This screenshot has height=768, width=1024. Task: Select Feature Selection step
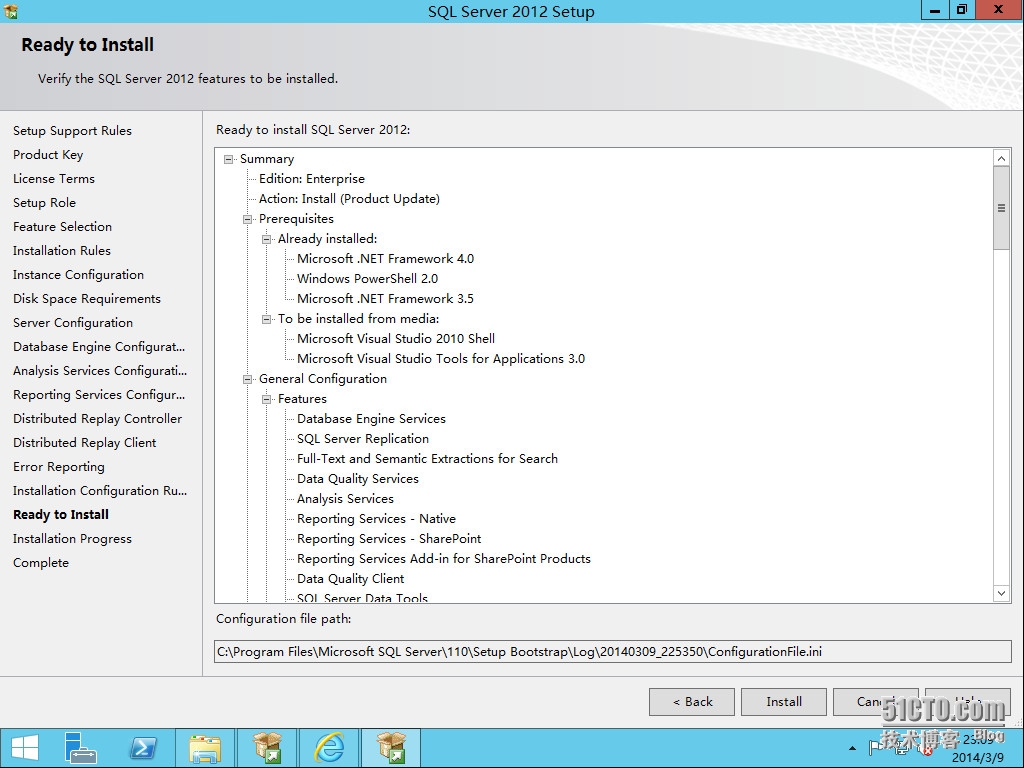click(x=63, y=227)
